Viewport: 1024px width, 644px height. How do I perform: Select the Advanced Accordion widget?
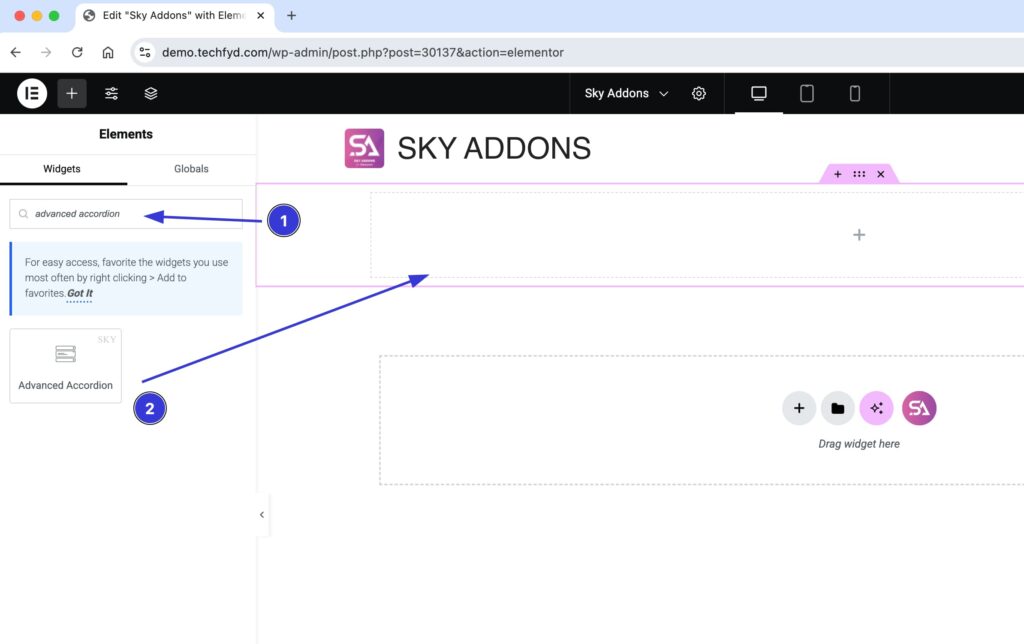(65, 366)
